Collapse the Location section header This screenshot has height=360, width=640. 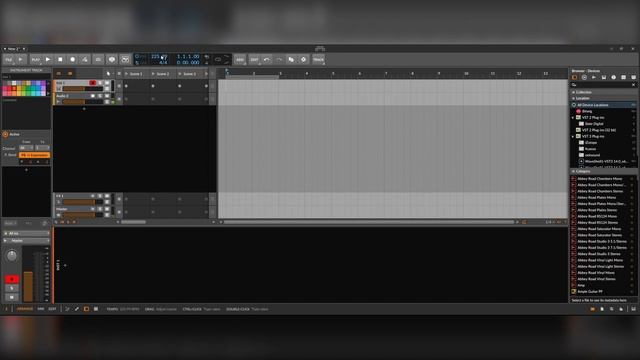(603, 98)
